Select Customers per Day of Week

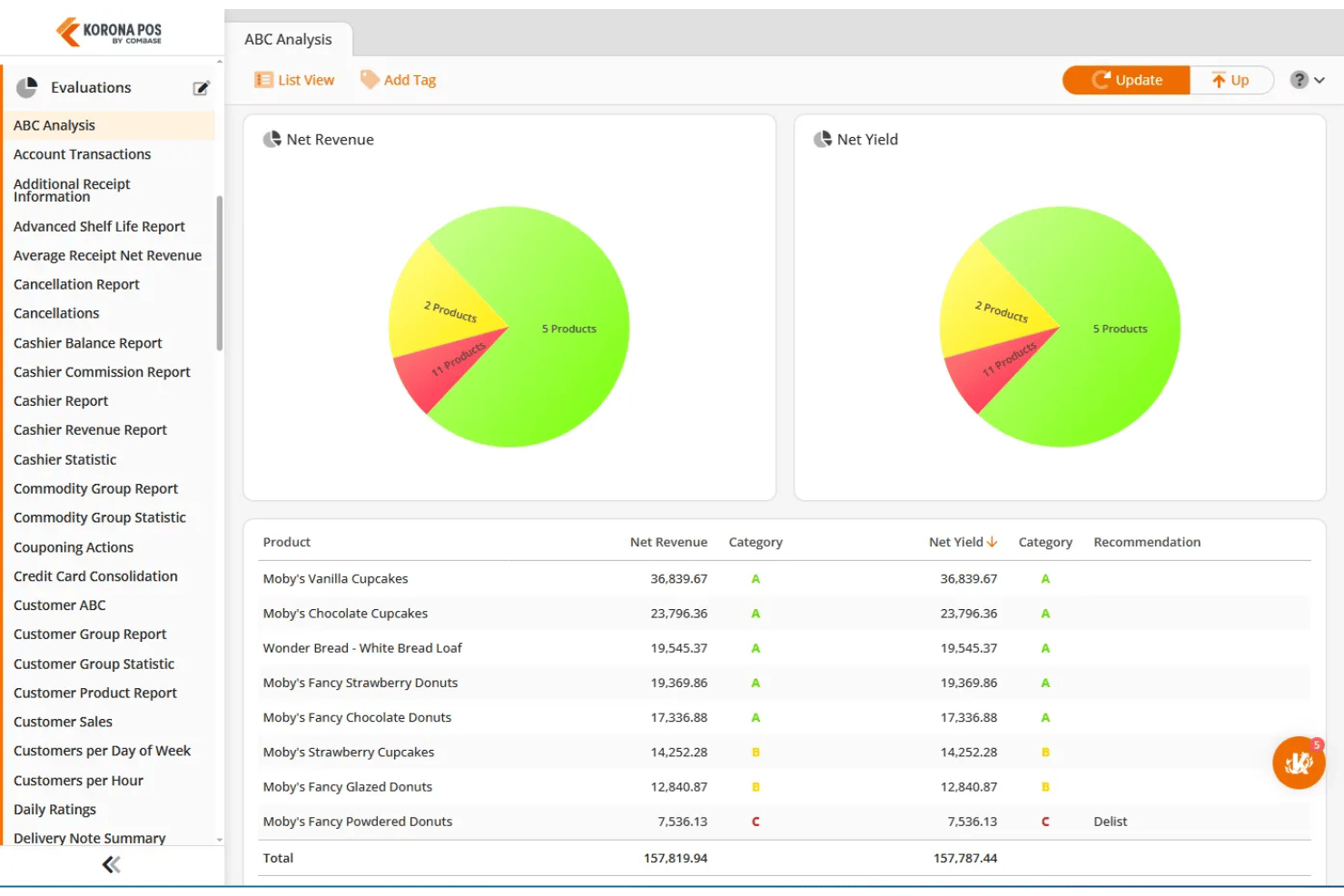coord(102,751)
